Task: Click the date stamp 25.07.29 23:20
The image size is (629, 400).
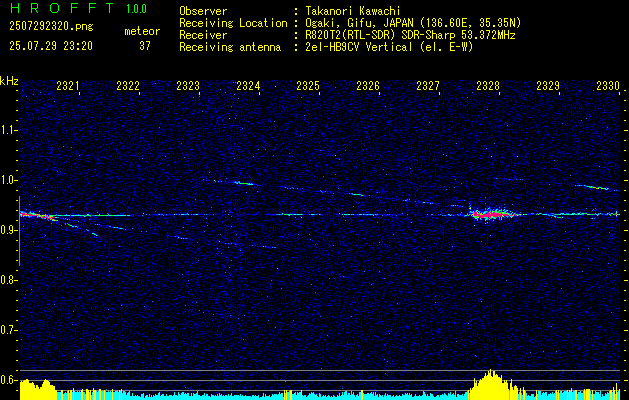Action: (51, 46)
